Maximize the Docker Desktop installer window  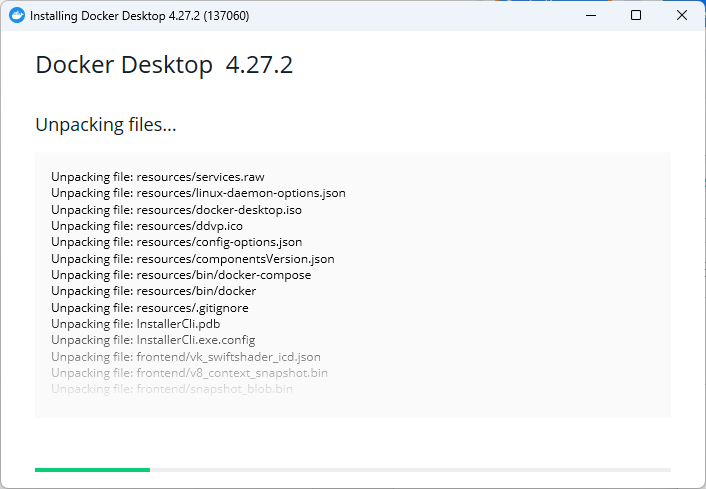pos(636,15)
